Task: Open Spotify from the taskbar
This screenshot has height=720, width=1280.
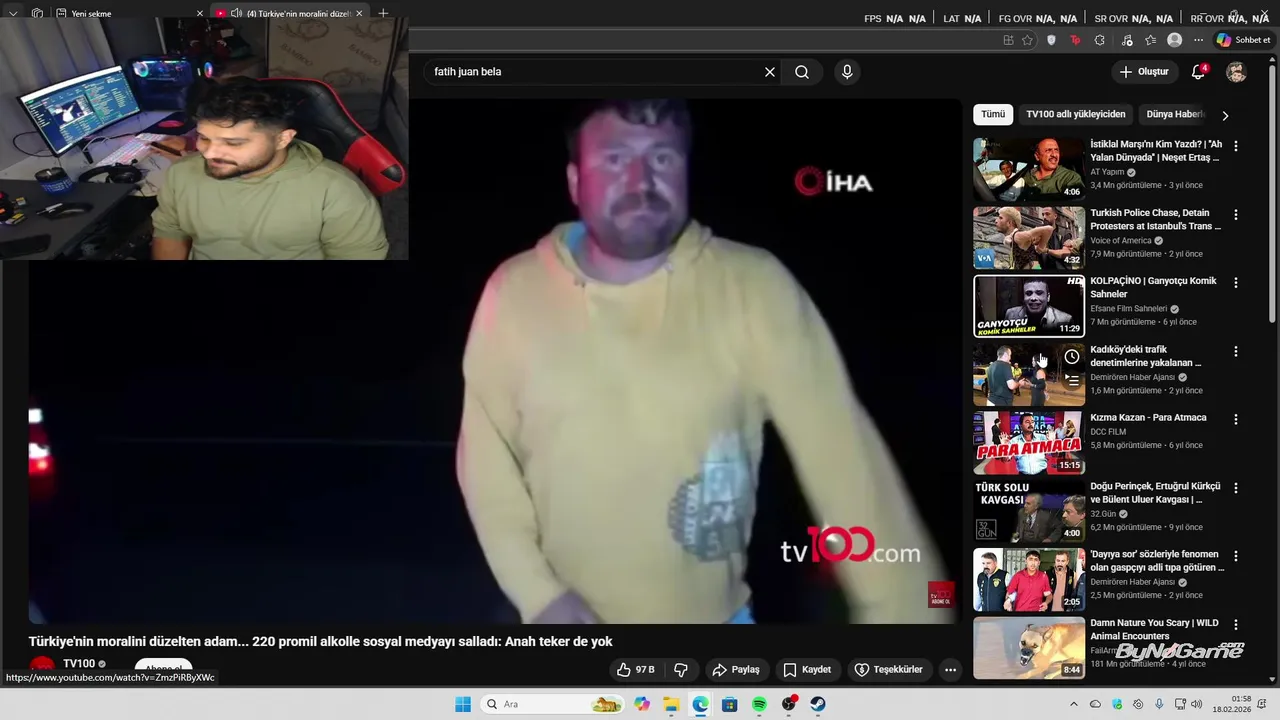Action: (x=759, y=704)
